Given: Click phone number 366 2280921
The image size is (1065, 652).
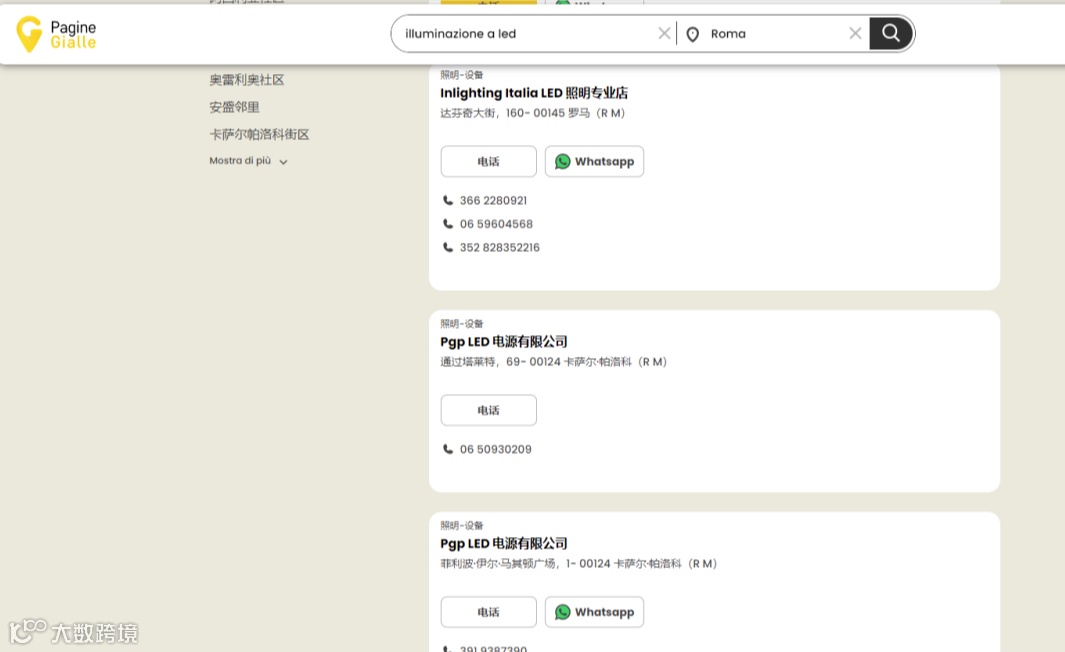Looking at the screenshot, I should [x=493, y=200].
